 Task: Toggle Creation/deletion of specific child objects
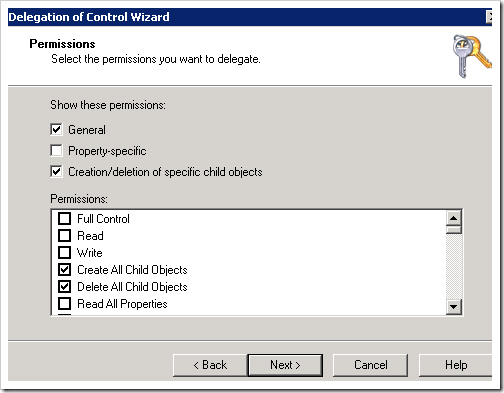point(56,172)
